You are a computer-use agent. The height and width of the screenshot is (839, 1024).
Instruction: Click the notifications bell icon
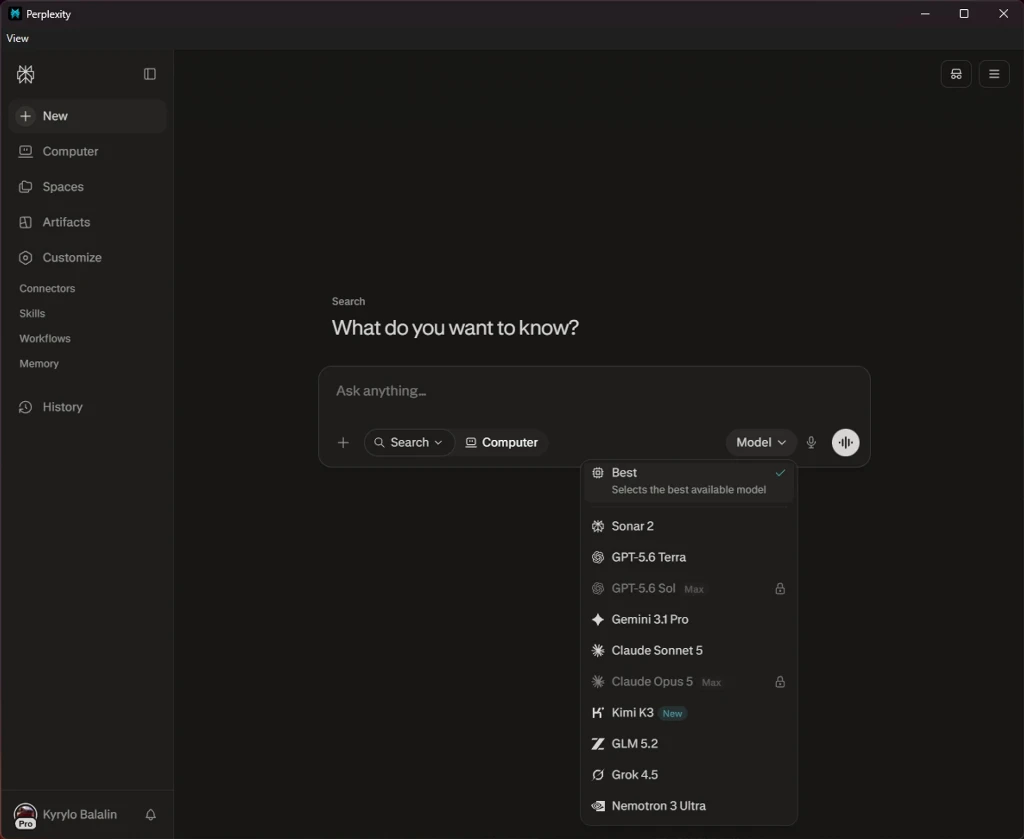pos(150,814)
